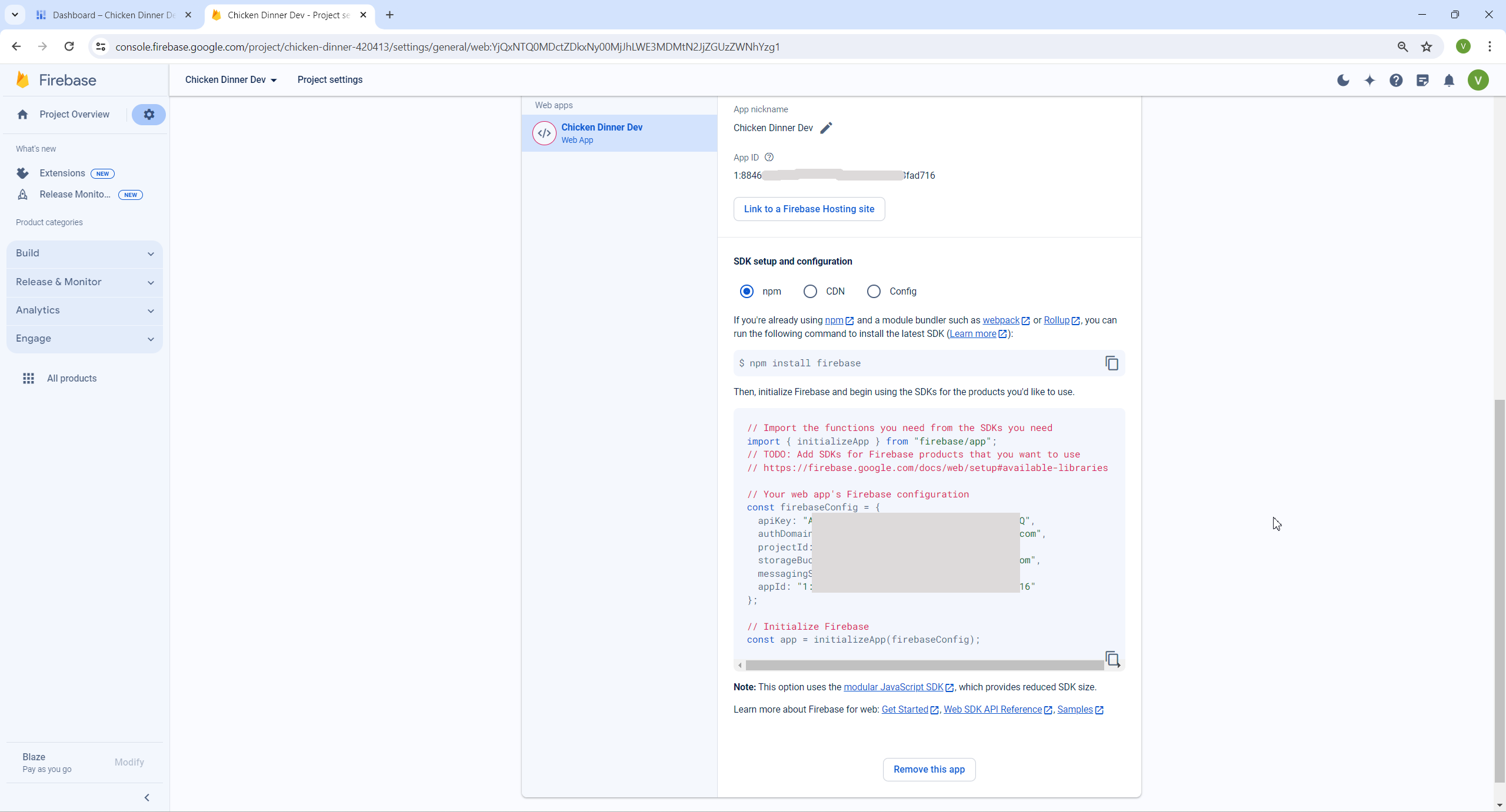The width and height of the screenshot is (1506, 812).
Task: Select the Config radio option
Action: (x=874, y=292)
